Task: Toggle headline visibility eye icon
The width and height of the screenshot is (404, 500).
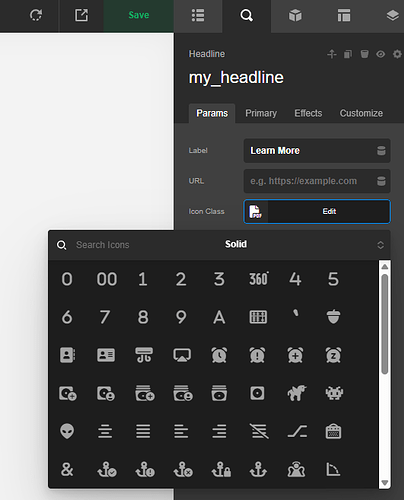Action: coord(381,54)
